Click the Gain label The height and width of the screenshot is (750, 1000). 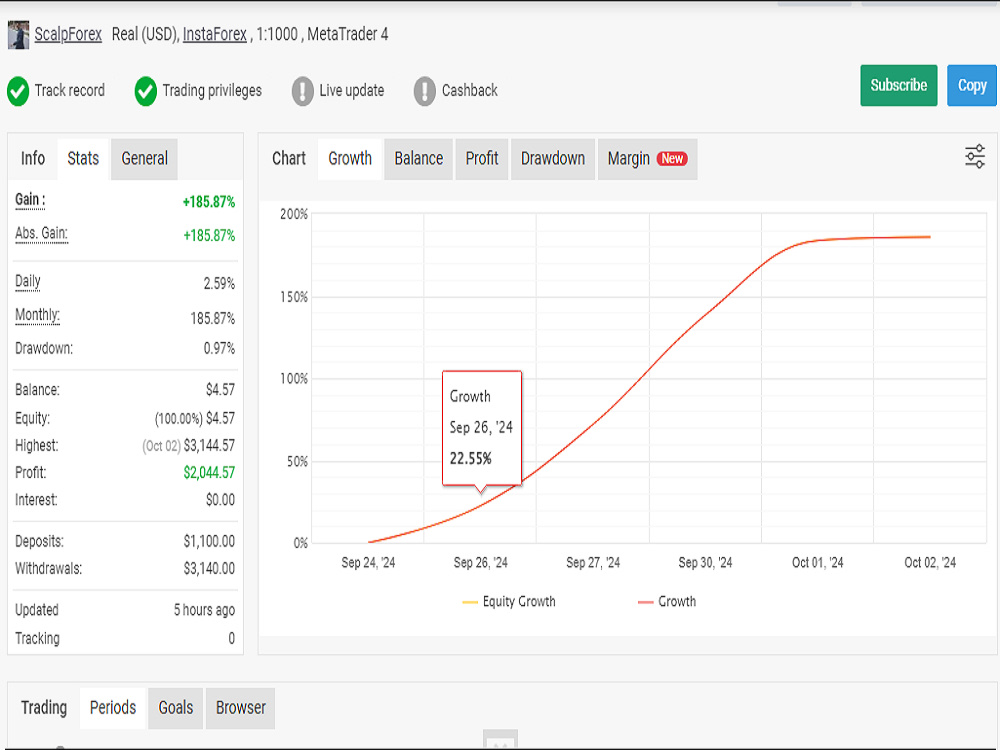(x=30, y=200)
